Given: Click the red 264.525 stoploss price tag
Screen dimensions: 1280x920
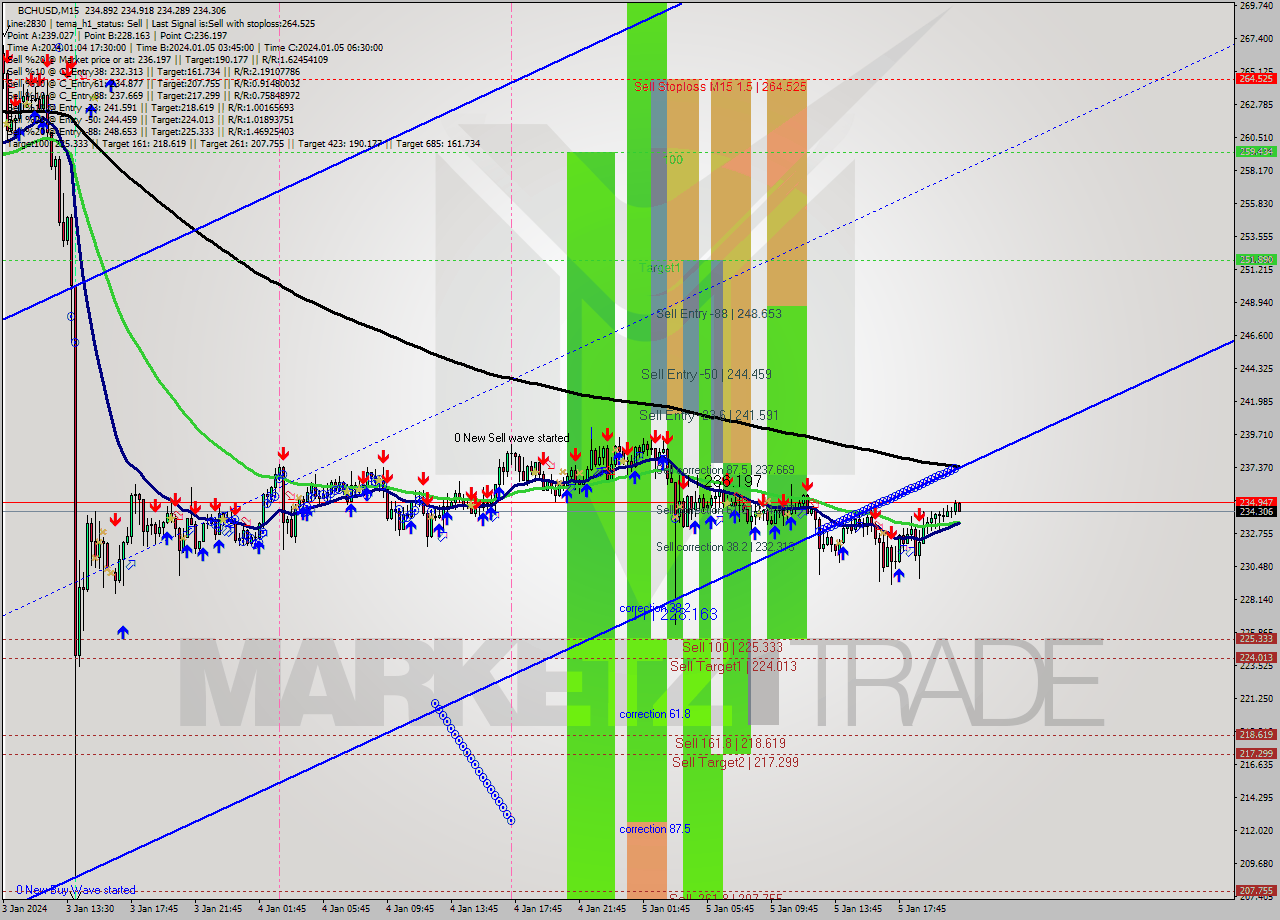Looking at the screenshot, I should click(x=1256, y=78).
